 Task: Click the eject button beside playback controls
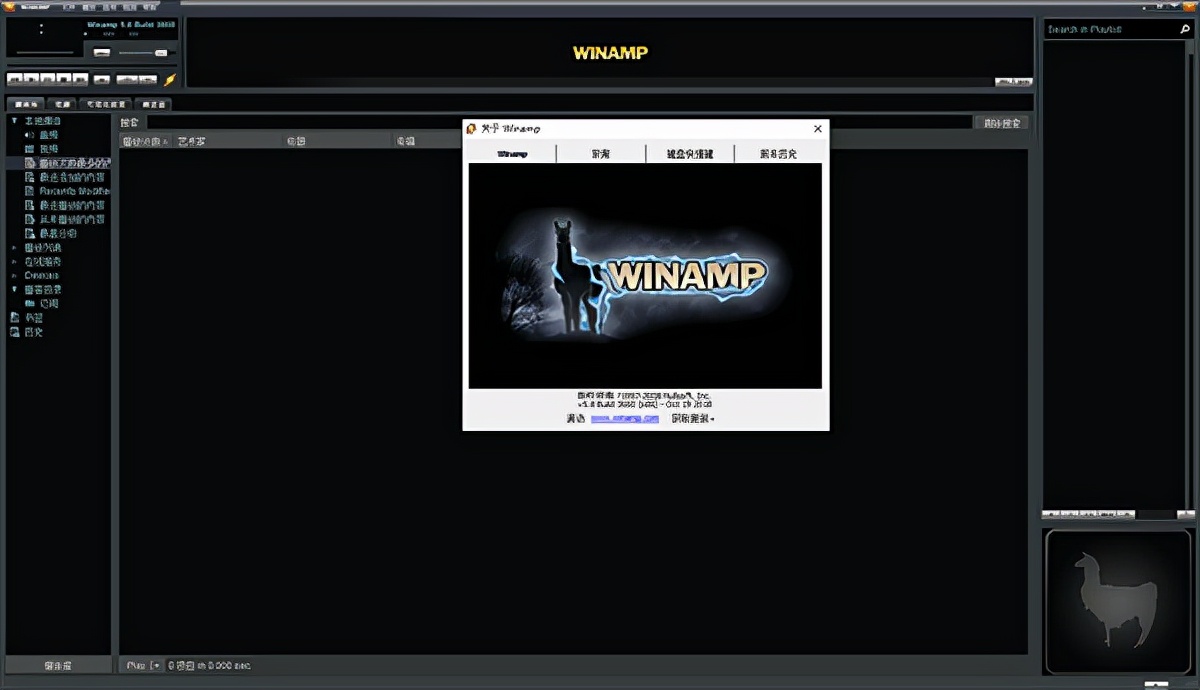pos(101,79)
